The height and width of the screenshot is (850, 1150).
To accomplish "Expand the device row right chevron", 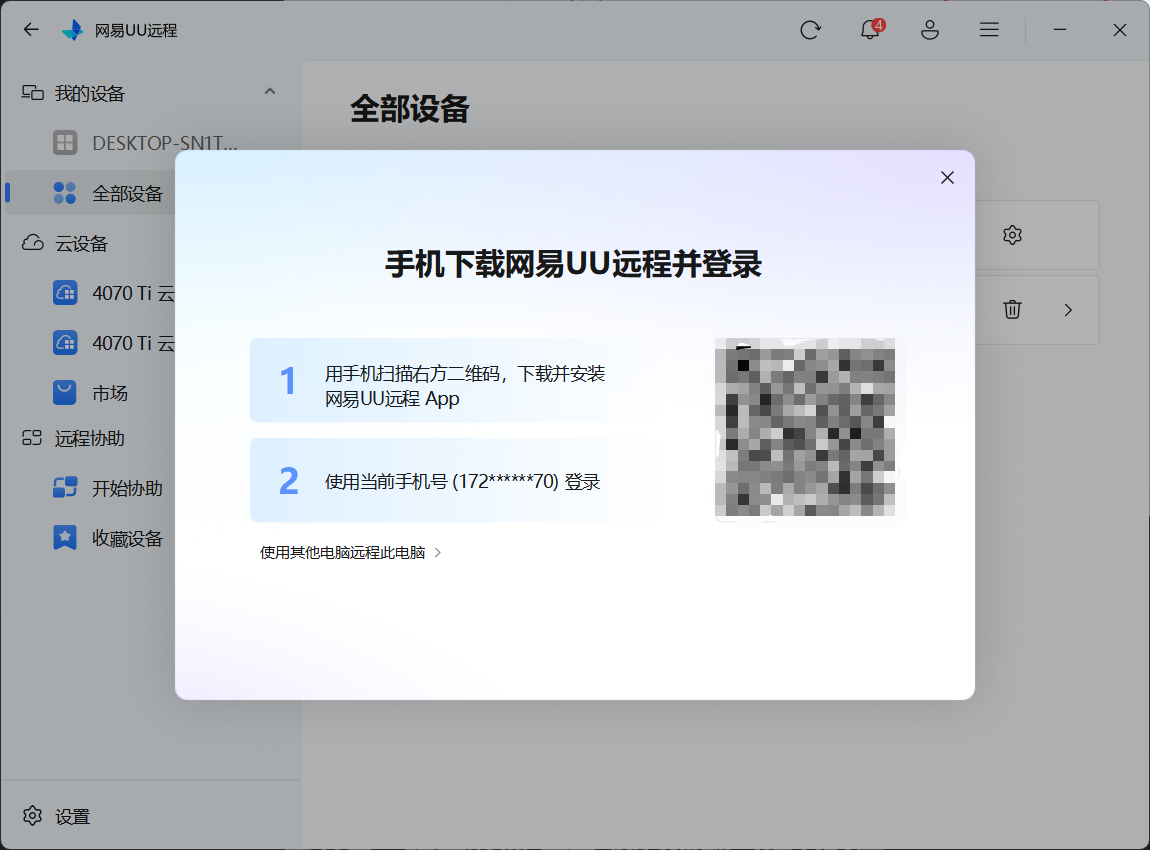I will click(x=1068, y=310).
